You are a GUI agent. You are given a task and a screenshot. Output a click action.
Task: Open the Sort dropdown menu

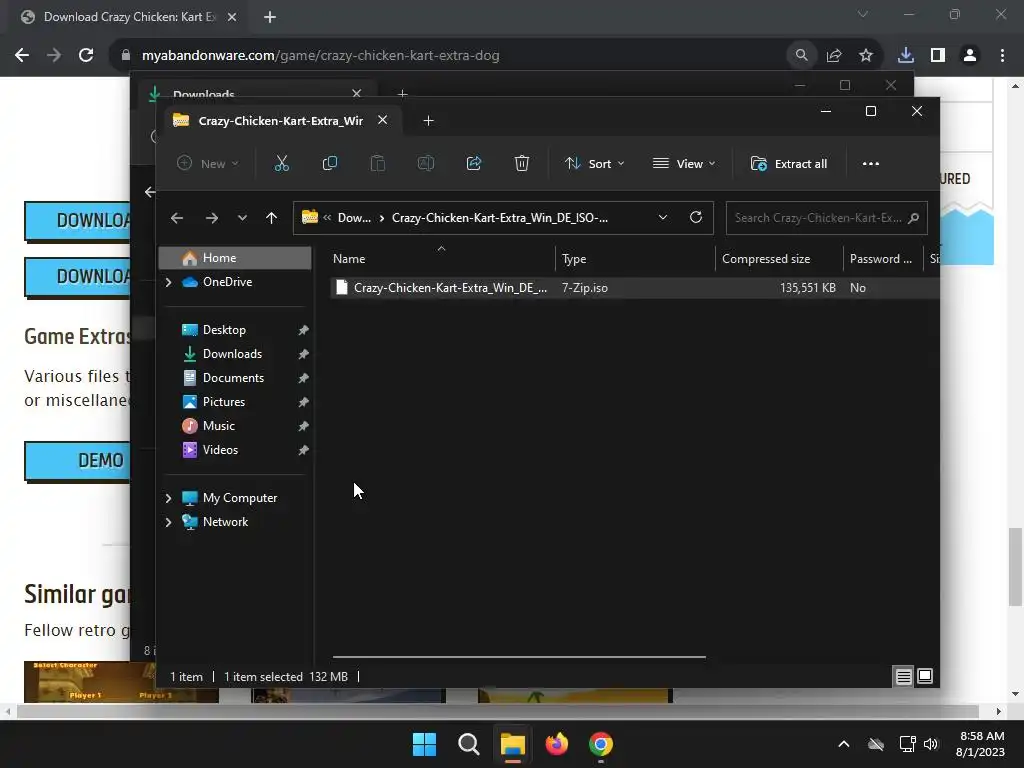594,163
